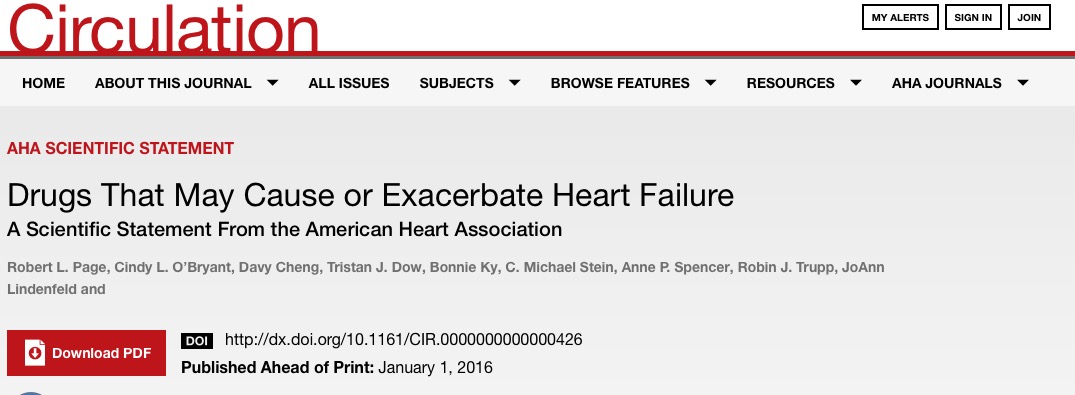This screenshot has width=1075, height=395.
Task: Click the My Alerts button
Action: pyautogui.click(x=900, y=17)
